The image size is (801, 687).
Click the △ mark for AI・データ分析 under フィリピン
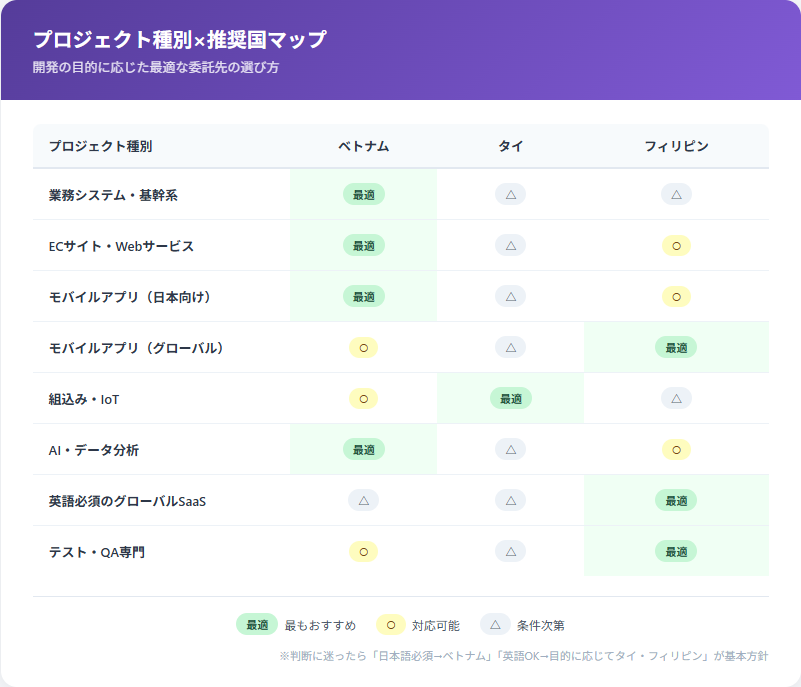click(677, 449)
